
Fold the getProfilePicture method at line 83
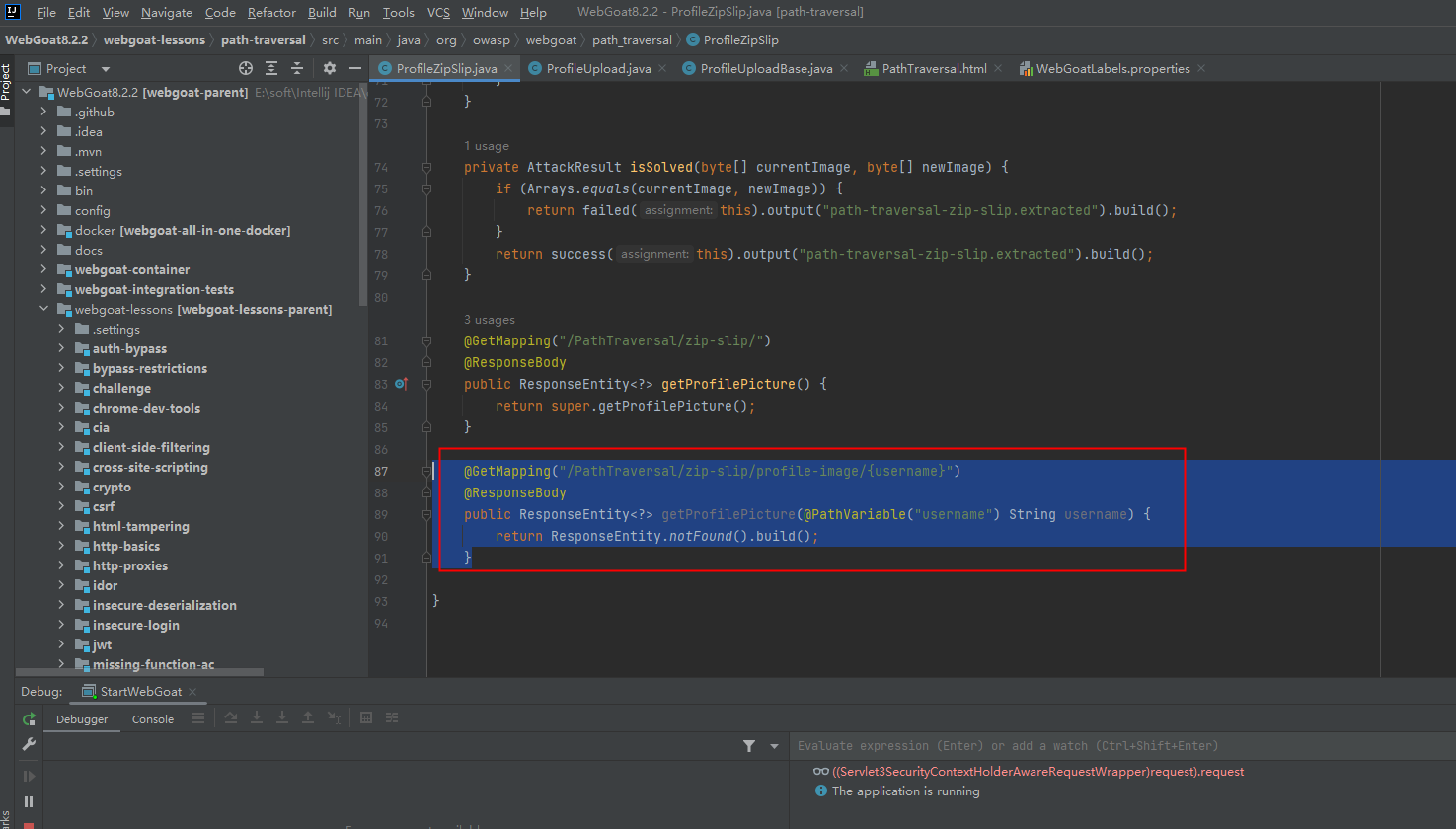[x=426, y=384]
